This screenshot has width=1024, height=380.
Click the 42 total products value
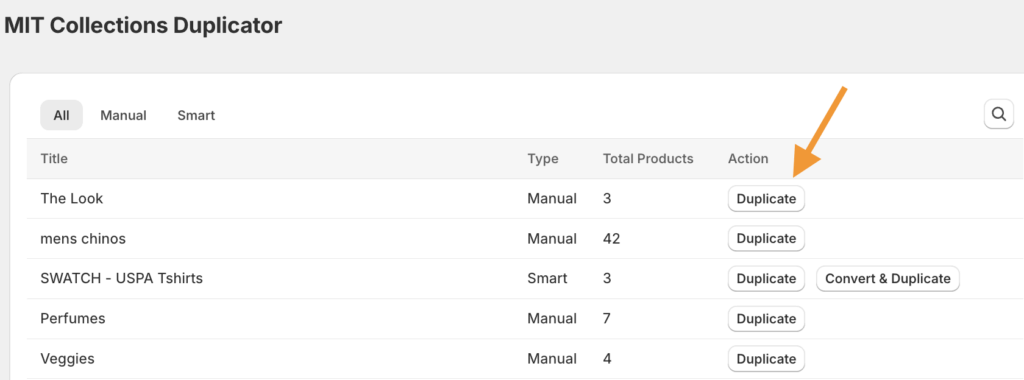[611, 239]
